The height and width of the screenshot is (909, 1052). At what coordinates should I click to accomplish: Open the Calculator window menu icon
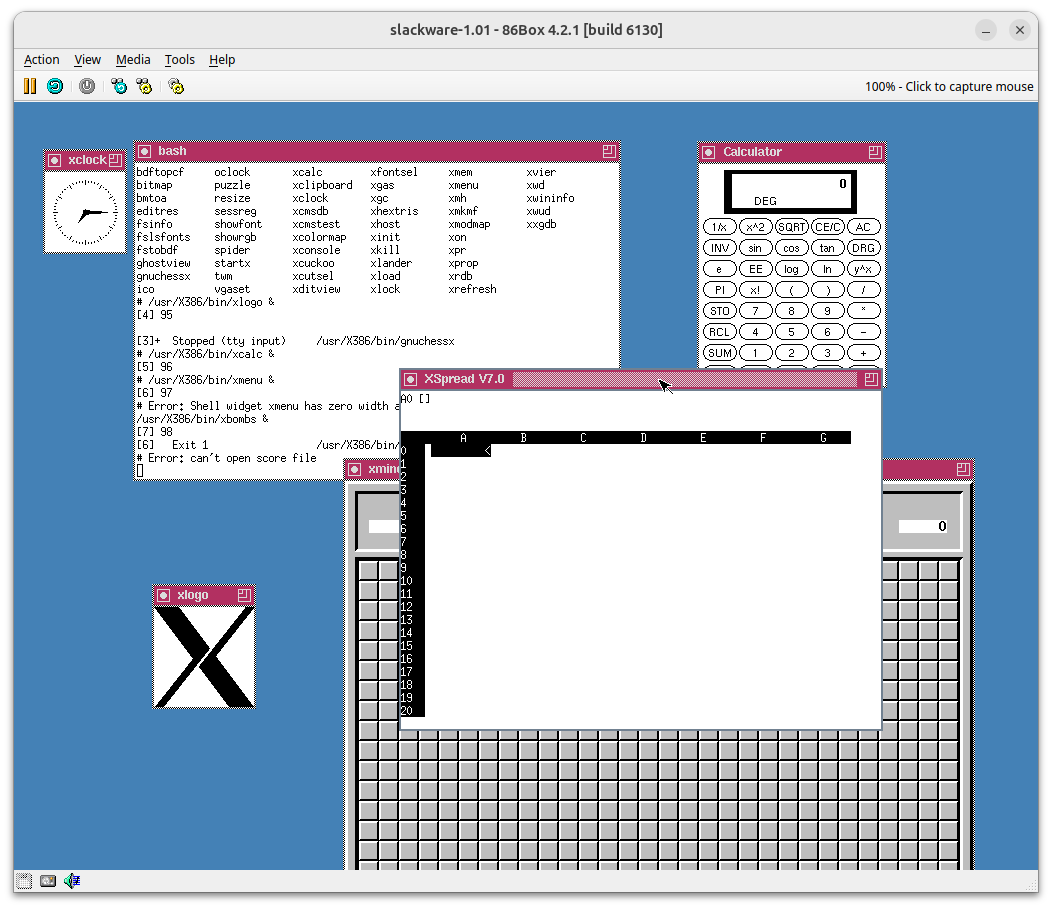point(708,152)
